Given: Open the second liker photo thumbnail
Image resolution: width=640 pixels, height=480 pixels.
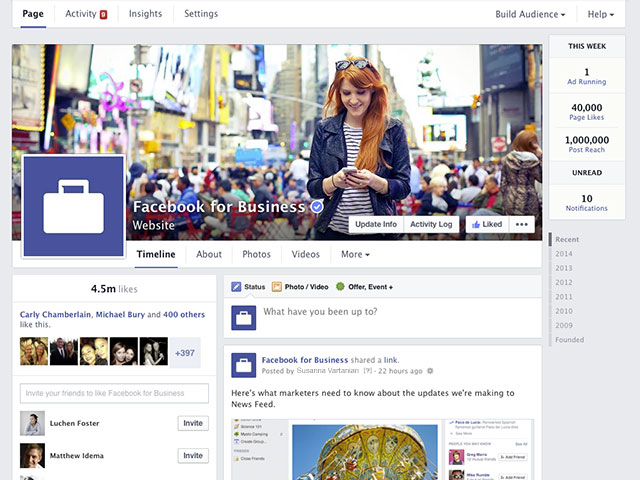Looking at the screenshot, I should coord(64,351).
